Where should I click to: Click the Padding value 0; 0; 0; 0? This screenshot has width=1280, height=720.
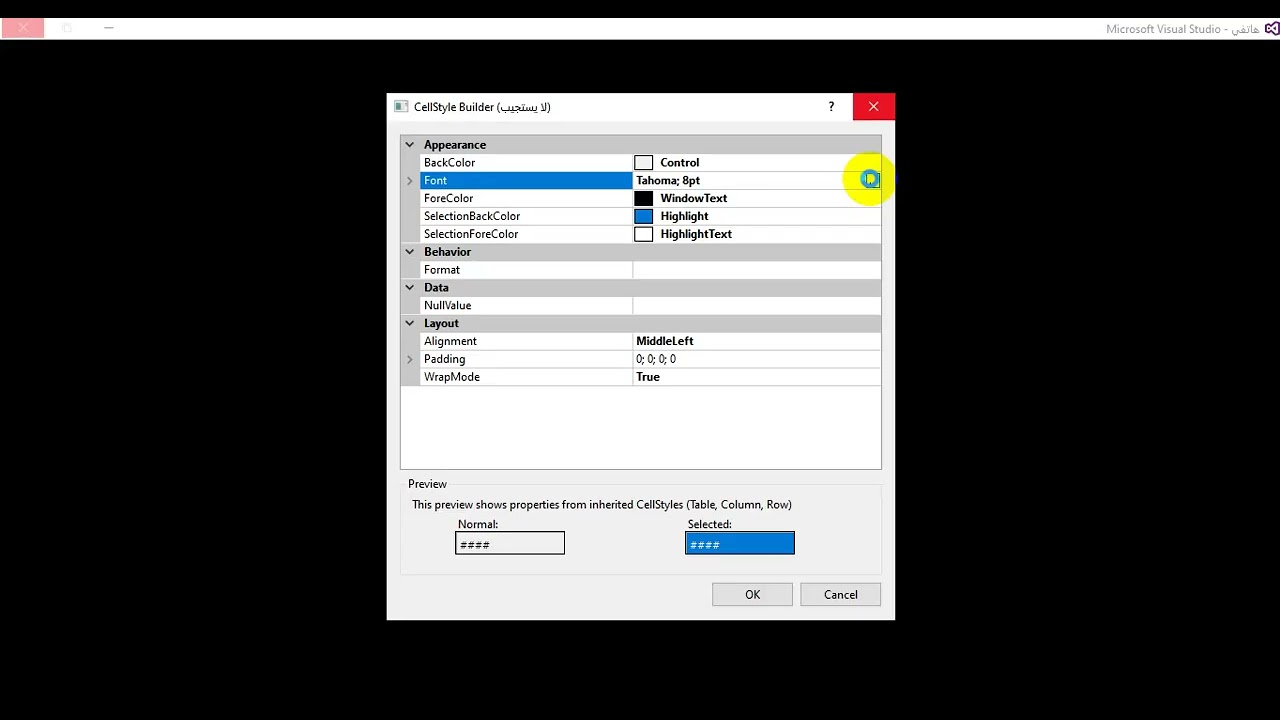coord(656,360)
